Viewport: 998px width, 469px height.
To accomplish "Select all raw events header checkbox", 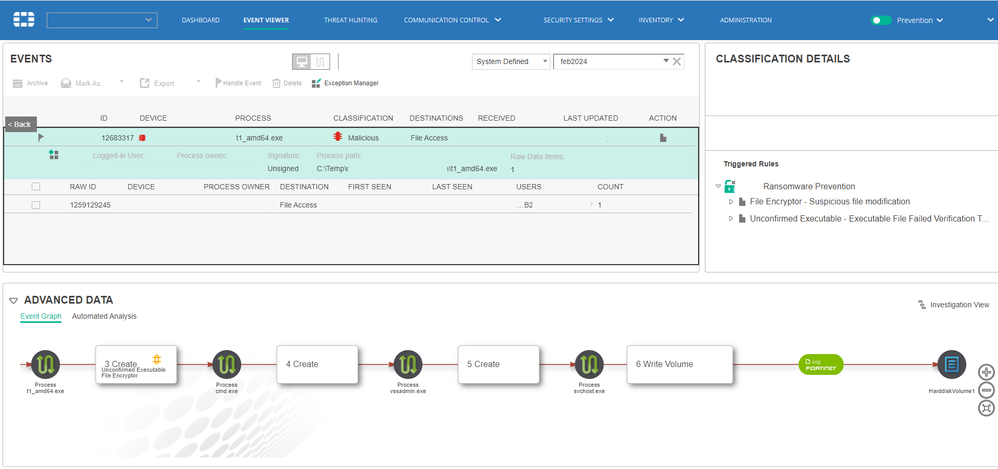I will [x=36, y=186].
